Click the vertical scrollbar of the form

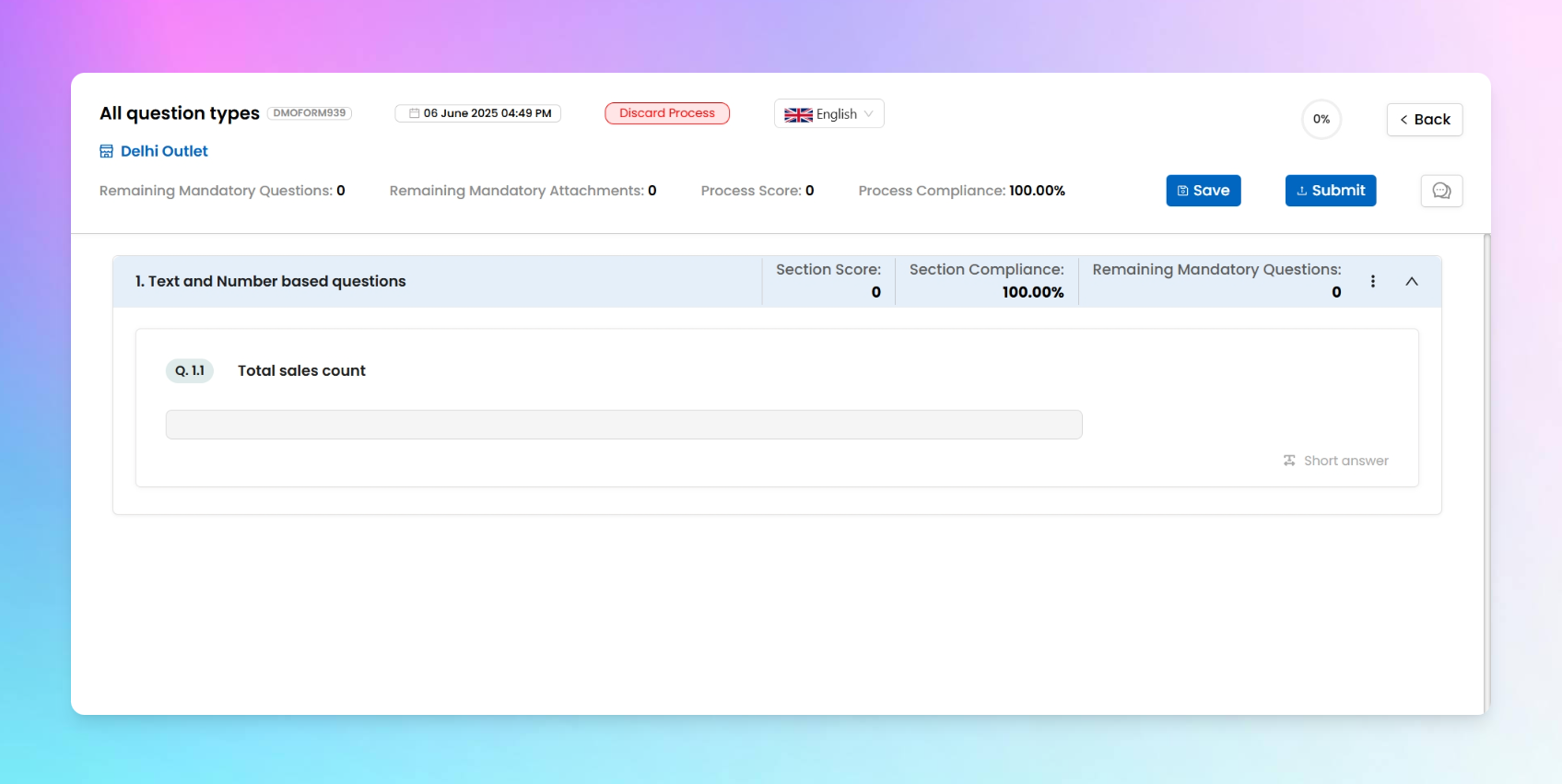click(x=1487, y=474)
